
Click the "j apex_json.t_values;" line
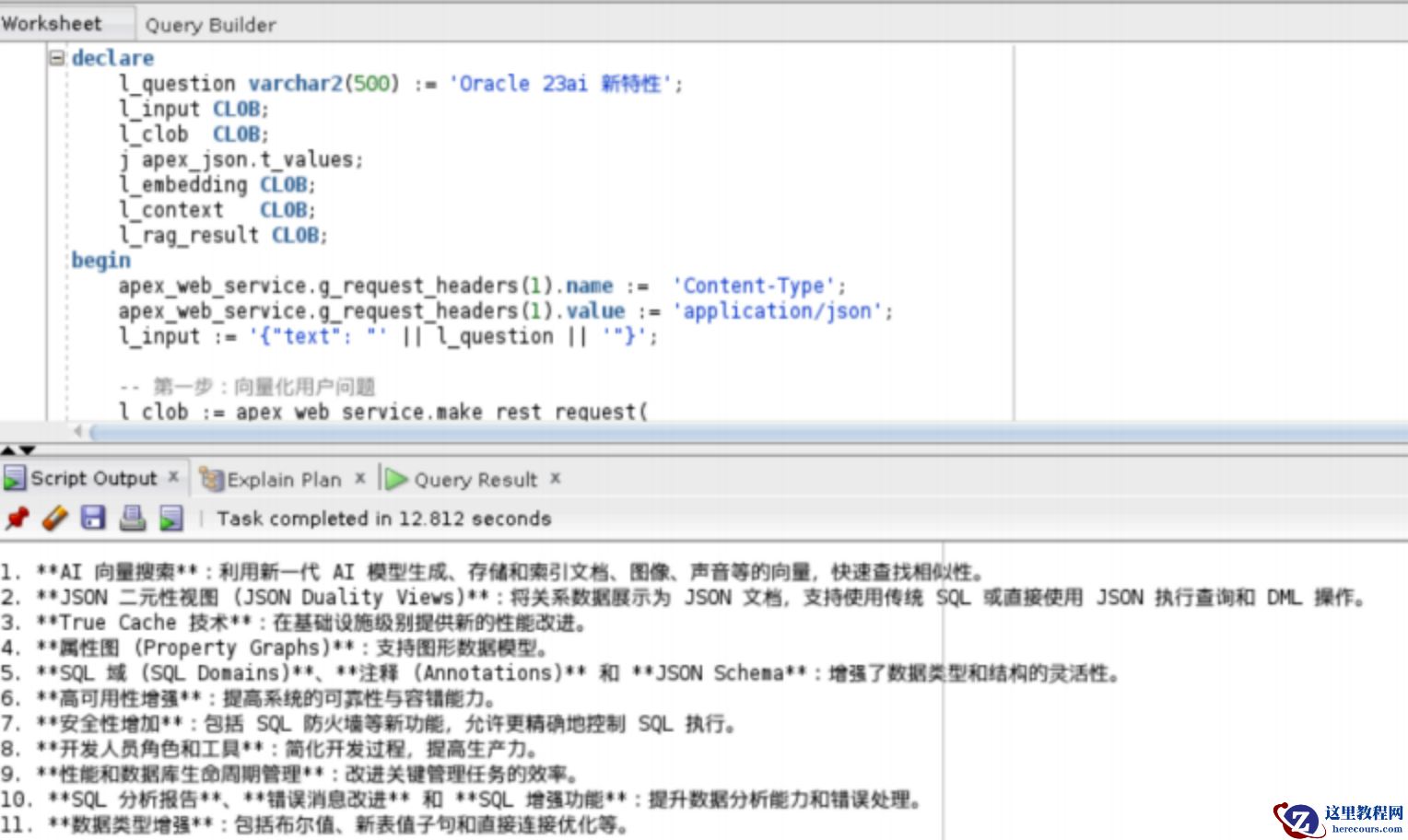[241, 159]
